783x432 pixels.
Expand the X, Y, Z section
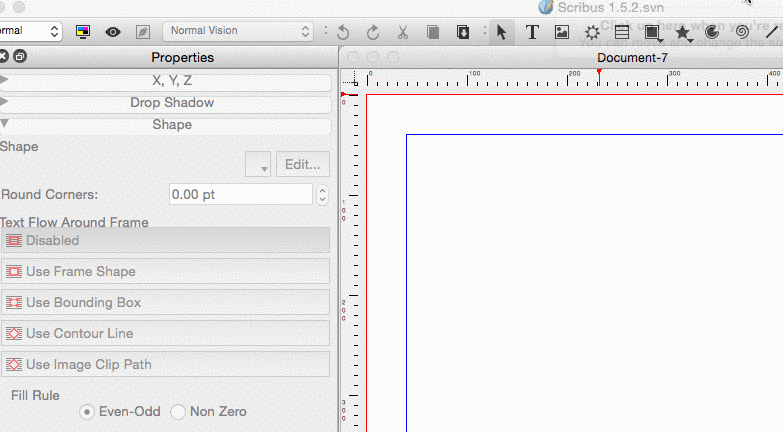click(165, 81)
